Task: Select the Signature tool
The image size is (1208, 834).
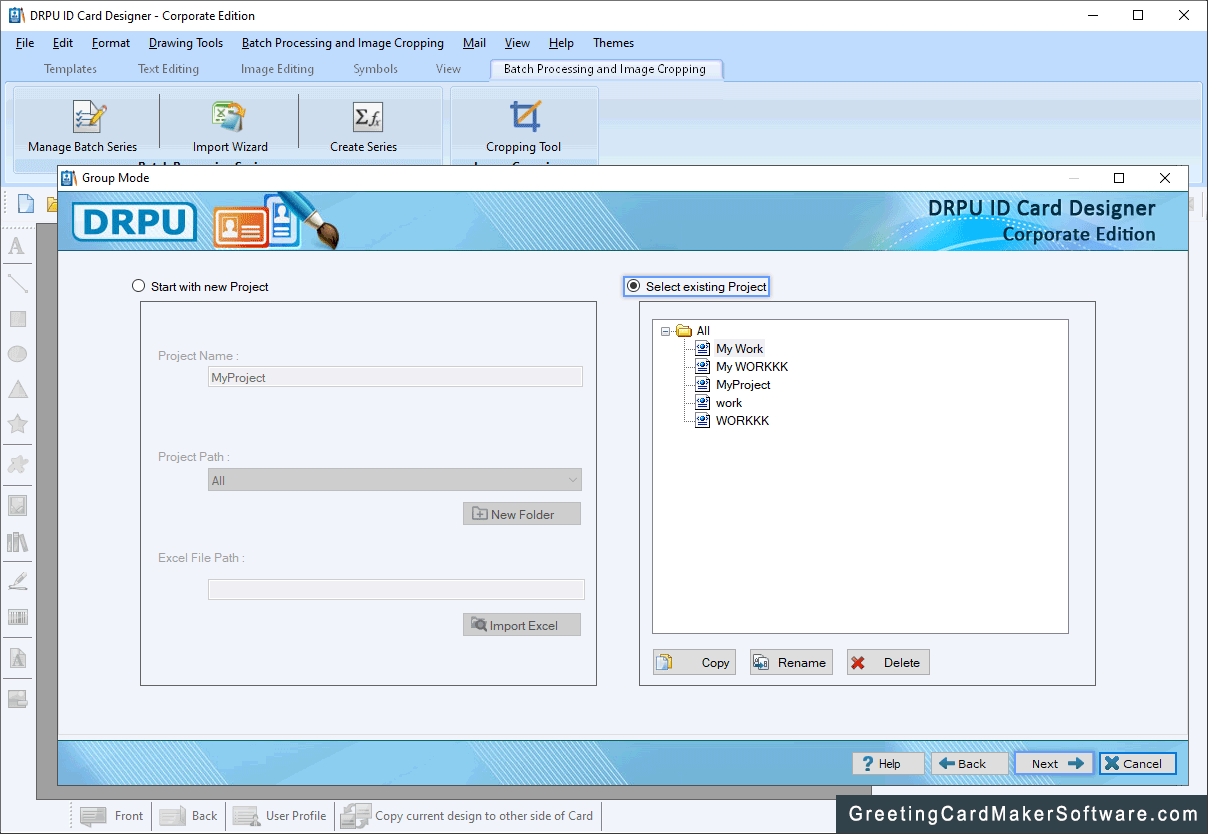Action: (x=17, y=580)
